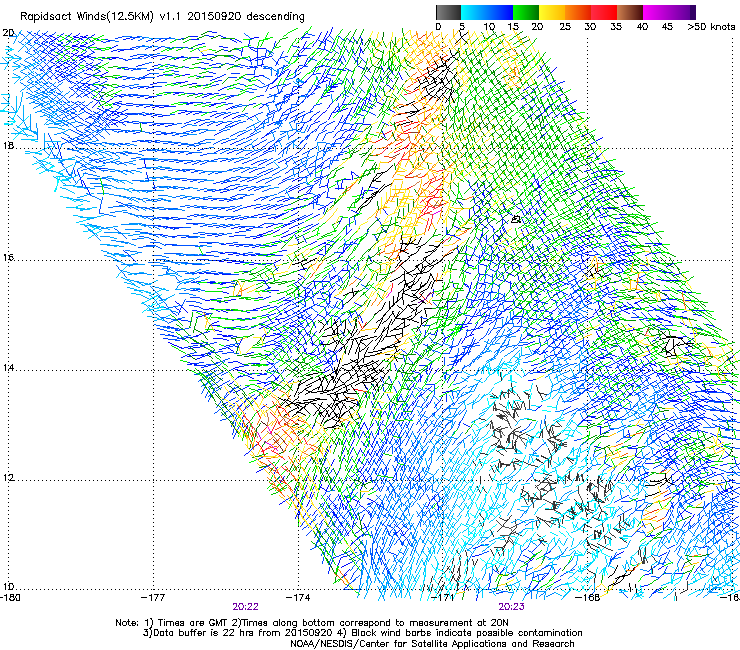Click the NOAA/NESDIS credit line
740x650 pixels.
432,644
